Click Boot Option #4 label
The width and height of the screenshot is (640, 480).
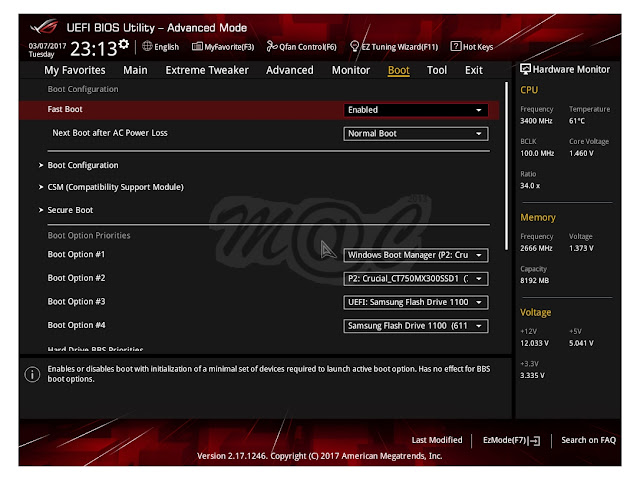(76, 325)
